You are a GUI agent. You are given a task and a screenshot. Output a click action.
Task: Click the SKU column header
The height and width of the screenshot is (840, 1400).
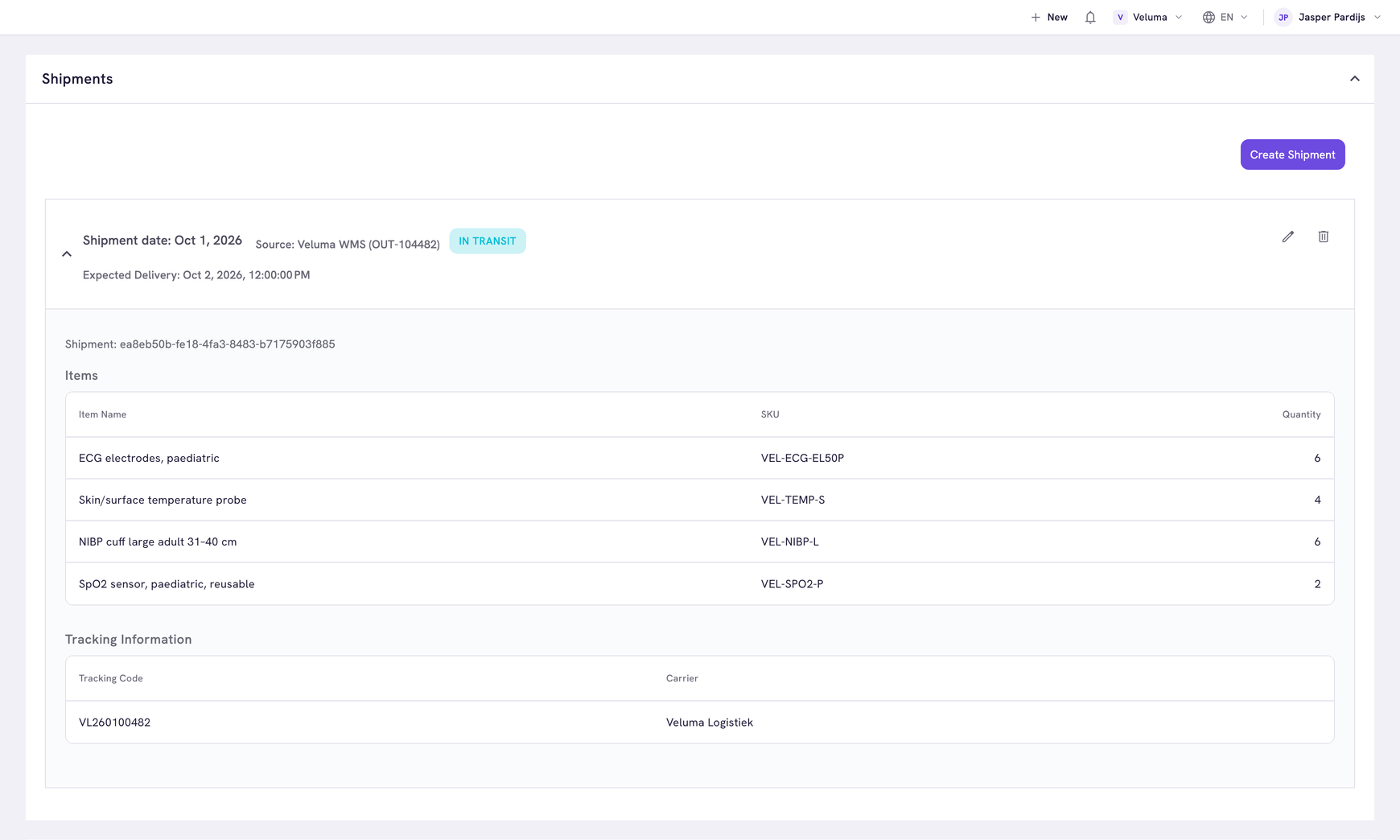pyautogui.click(x=770, y=414)
